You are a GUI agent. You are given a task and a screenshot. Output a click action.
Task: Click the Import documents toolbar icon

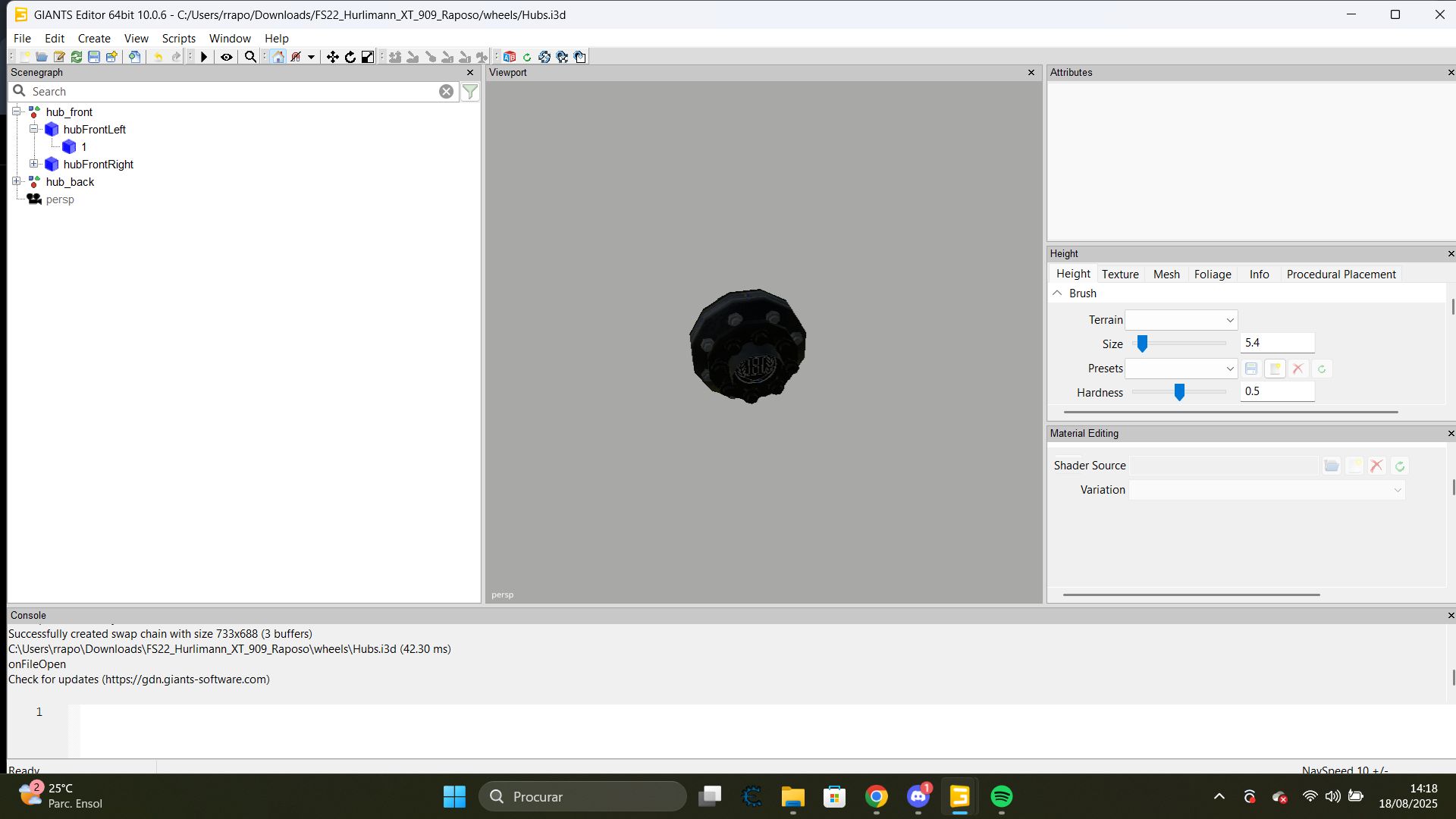(134, 57)
